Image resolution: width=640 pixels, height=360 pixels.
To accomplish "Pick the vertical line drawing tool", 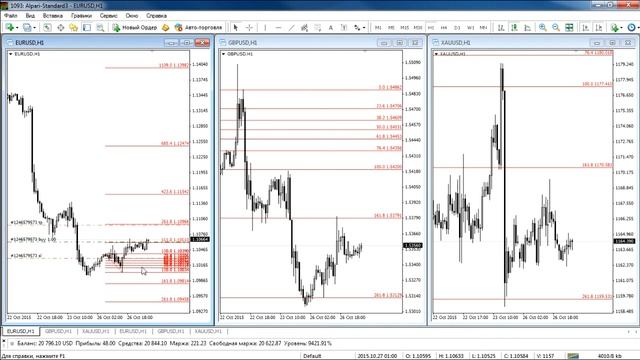I will click(x=265, y=27).
